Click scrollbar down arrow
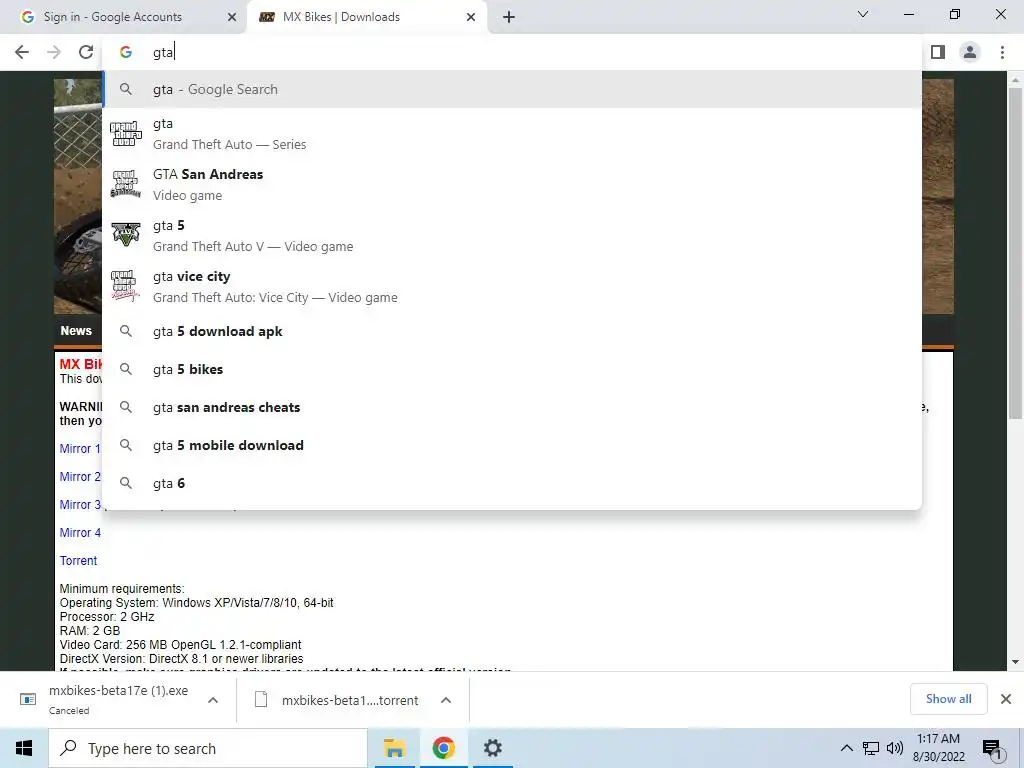This screenshot has width=1024, height=768. pos(1015,662)
